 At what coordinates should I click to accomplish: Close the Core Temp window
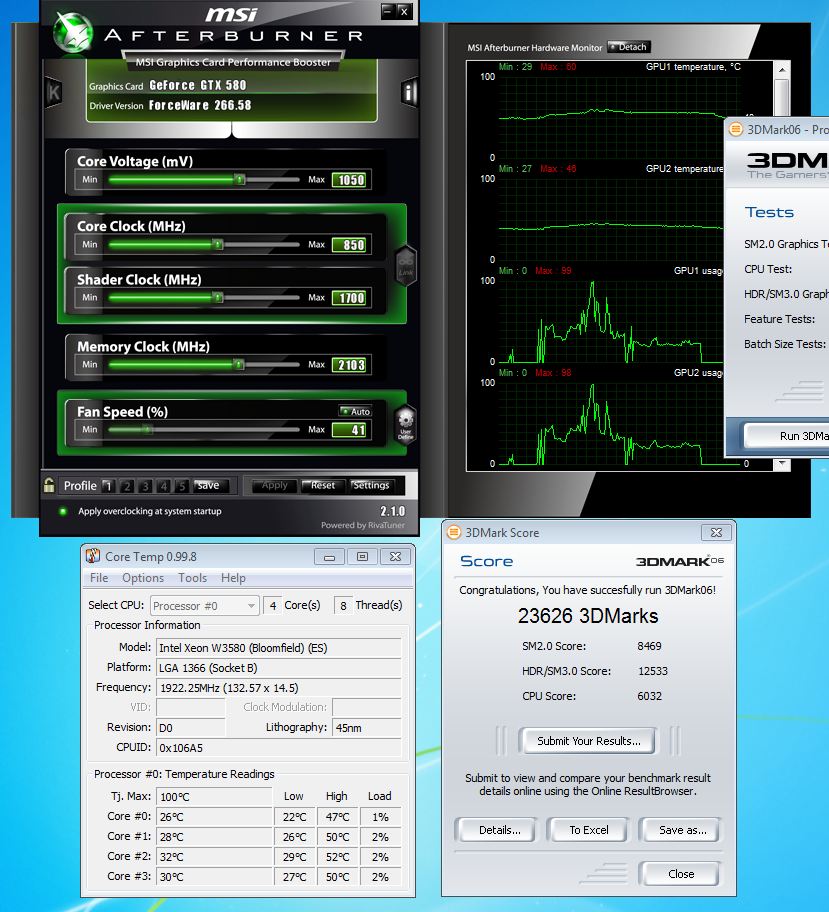[x=396, y=557]
